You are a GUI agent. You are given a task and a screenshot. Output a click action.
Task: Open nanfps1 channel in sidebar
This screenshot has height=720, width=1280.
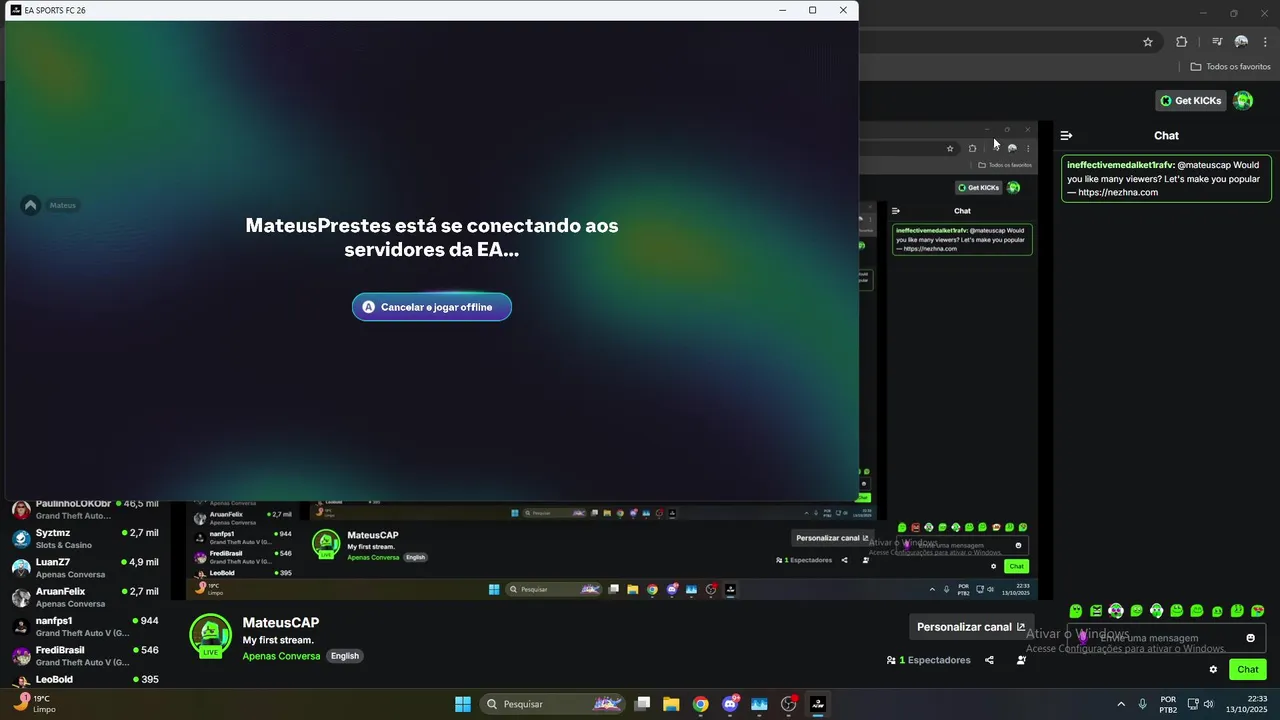pyautogui.click(x=85, y=627)
